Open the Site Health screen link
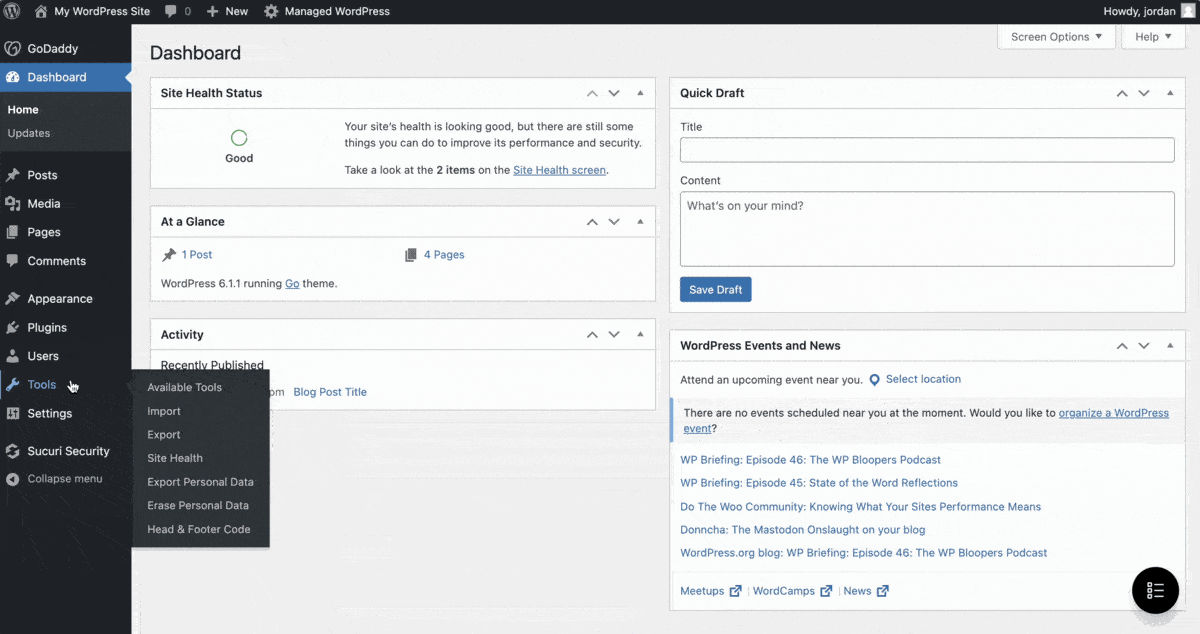1200x634 pixels. tap(559, 170)
